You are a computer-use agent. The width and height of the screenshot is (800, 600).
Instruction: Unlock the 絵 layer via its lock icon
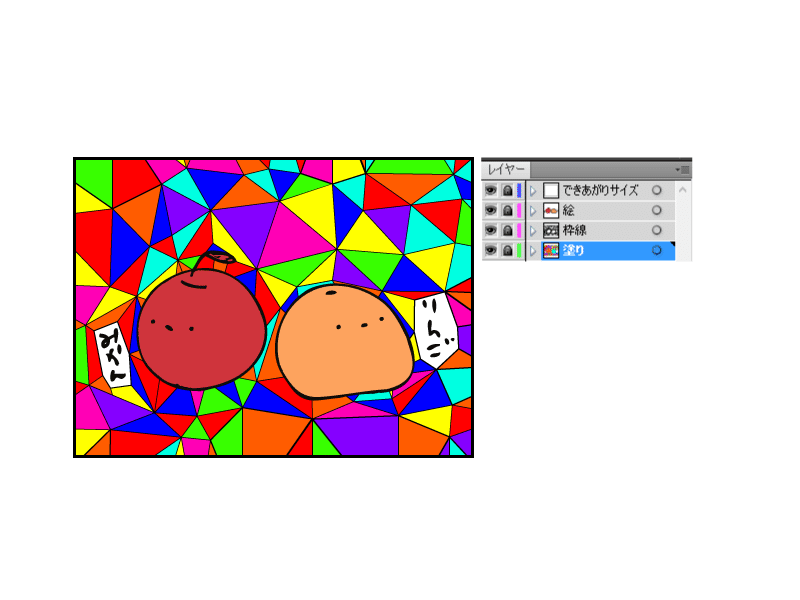point(507,210)
